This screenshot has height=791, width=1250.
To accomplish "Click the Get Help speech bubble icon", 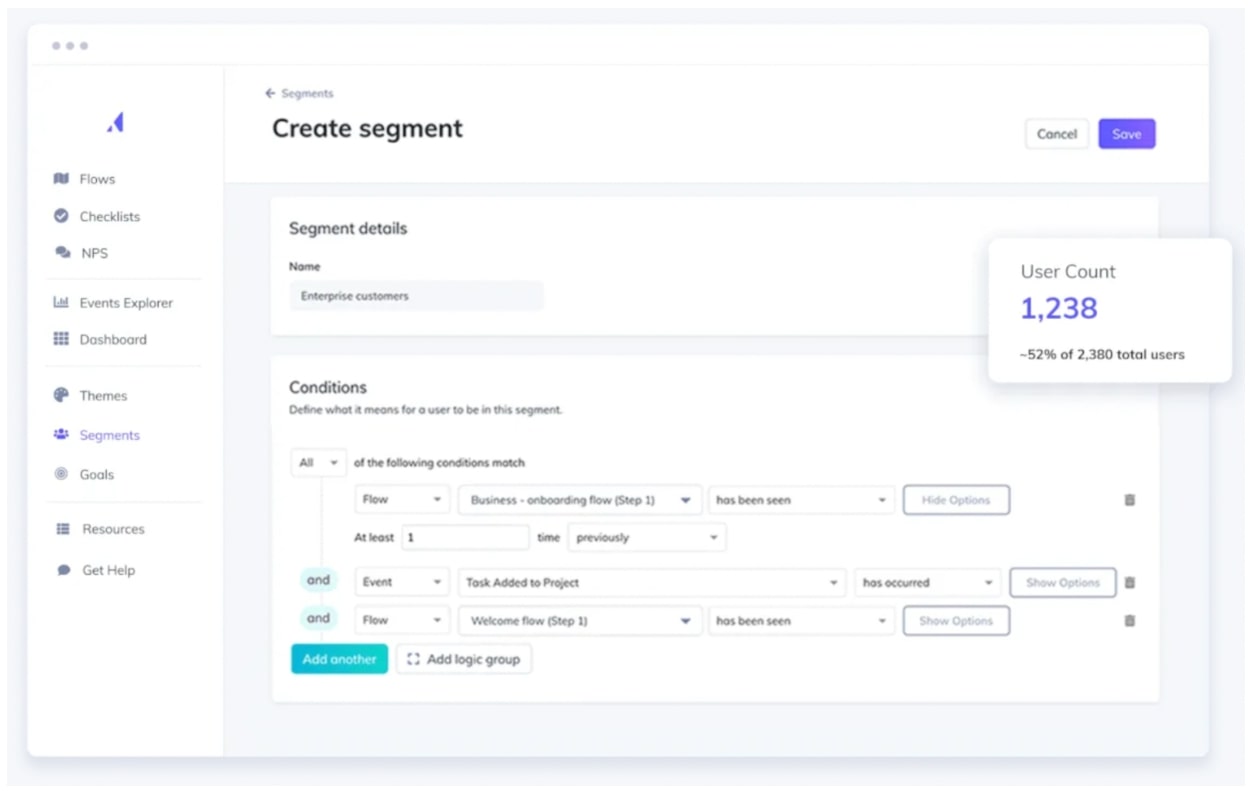I will 64,570.
